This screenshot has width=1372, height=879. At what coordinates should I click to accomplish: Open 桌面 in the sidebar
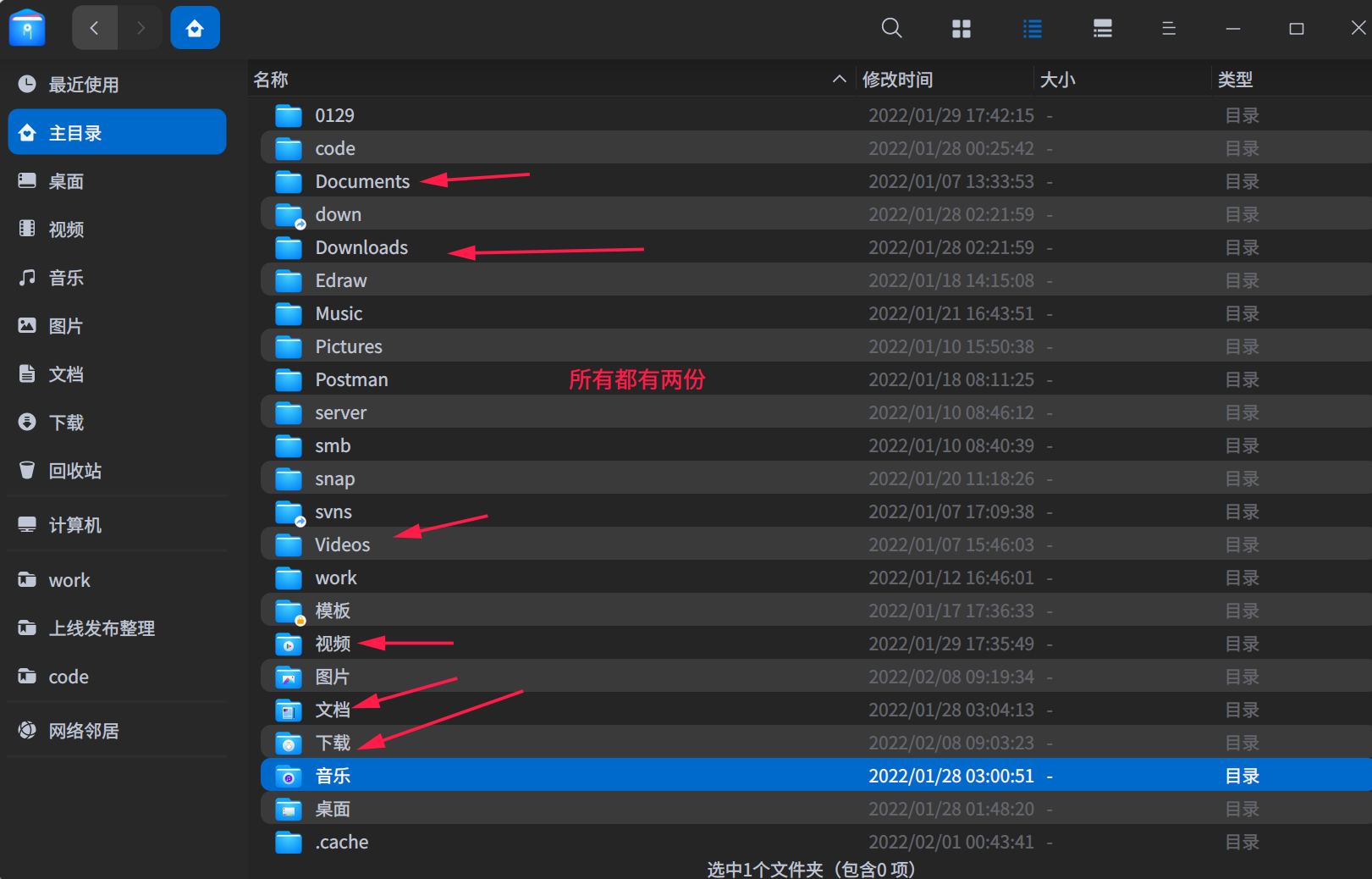click(117, 181)
